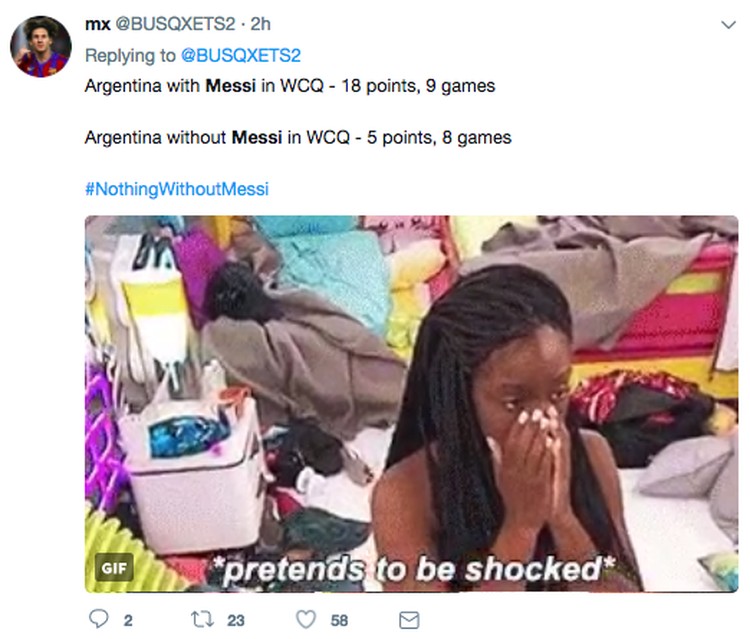
Task: Click the author handle @BUSQXETS2 in header
Action: [x=175, y=24]
